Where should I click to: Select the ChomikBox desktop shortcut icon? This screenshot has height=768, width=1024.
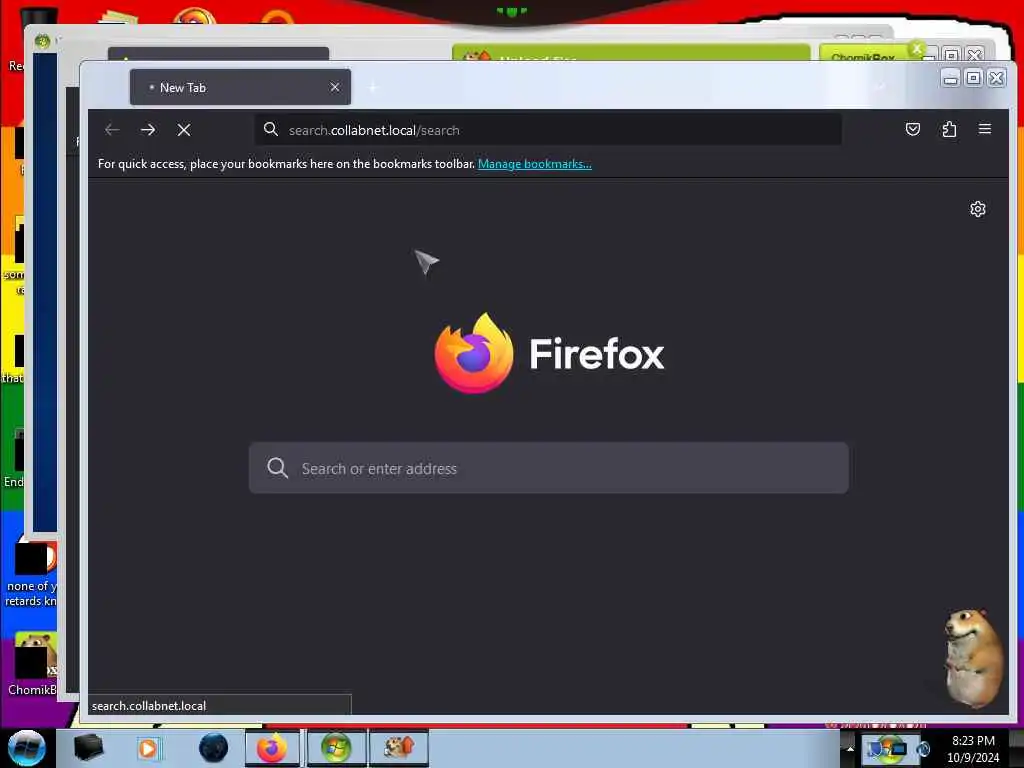point(32,664)
